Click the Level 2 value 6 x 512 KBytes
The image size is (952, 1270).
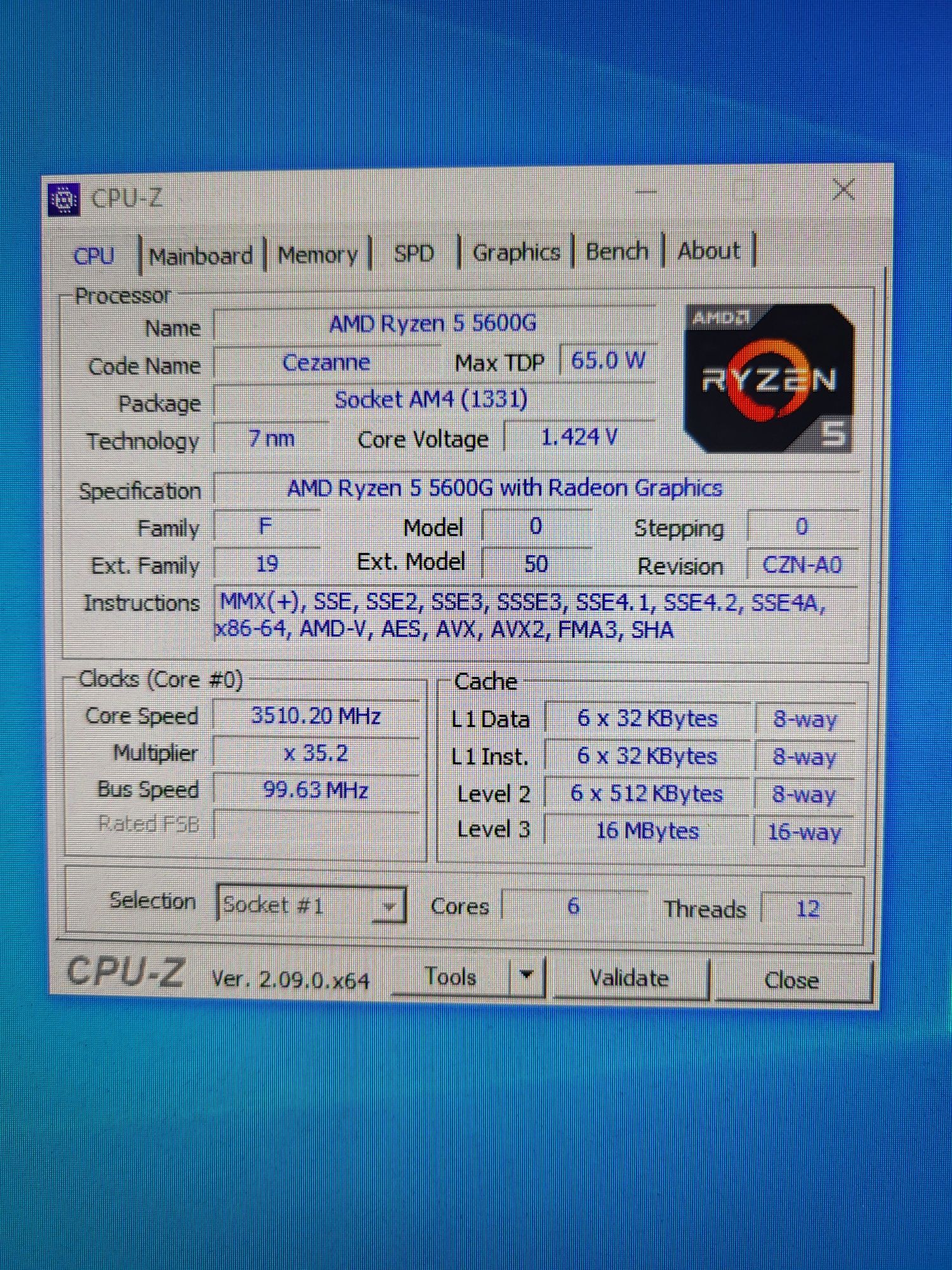click(x=647, y=794)
